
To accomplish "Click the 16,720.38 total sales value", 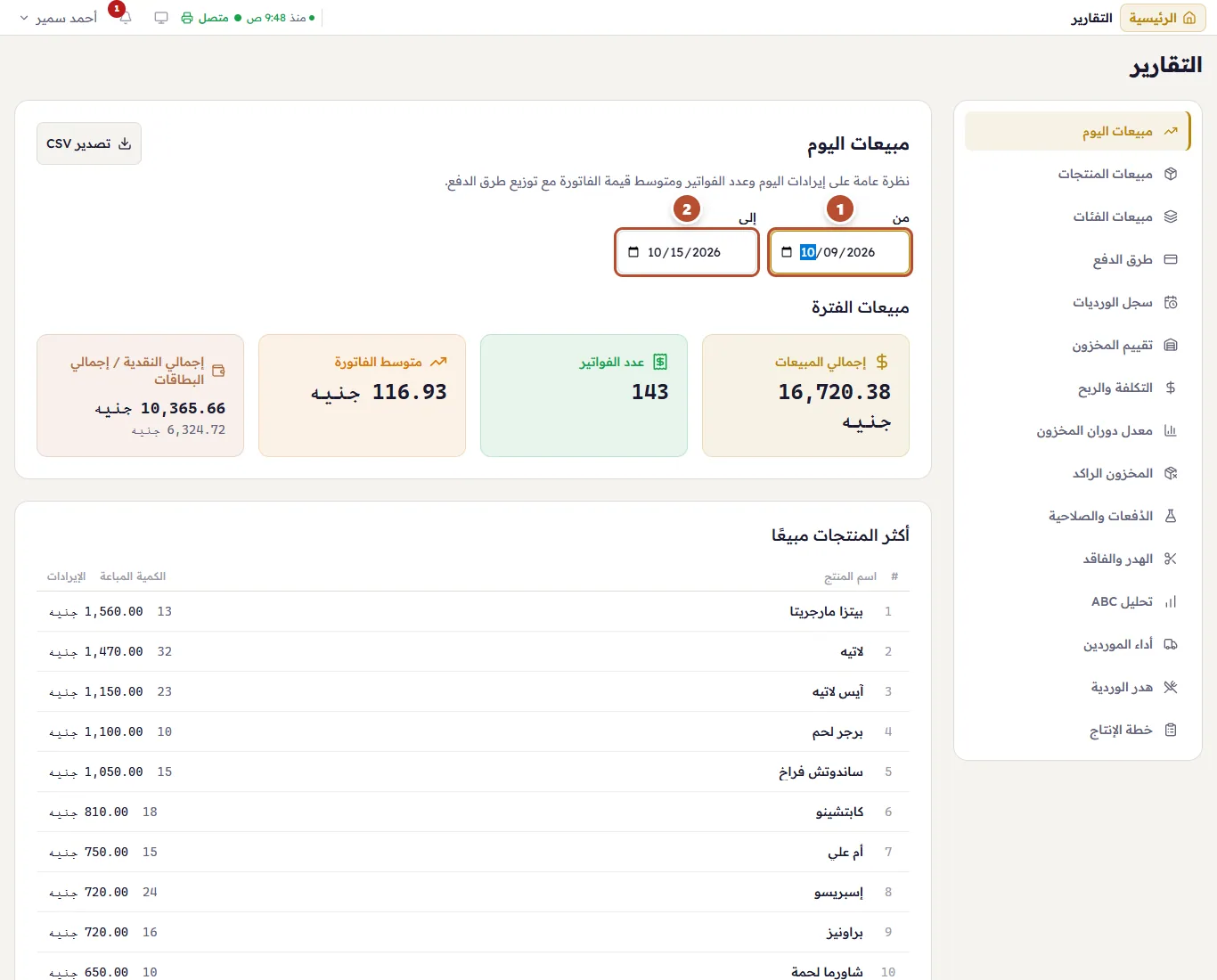I will [835, 392].
